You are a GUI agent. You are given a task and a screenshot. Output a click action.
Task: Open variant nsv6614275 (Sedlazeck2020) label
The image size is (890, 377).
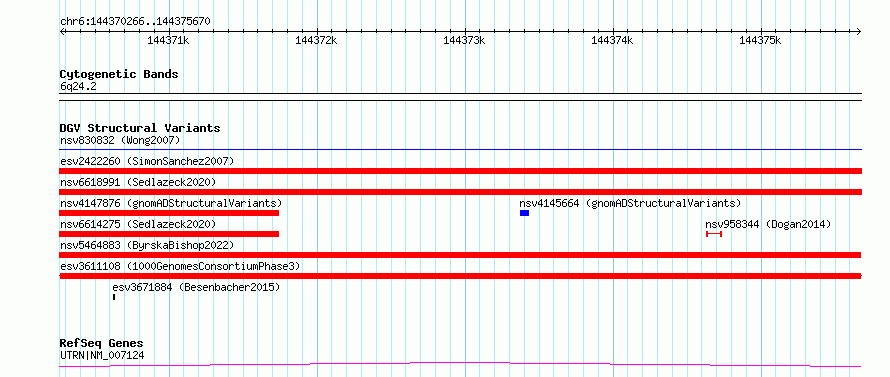coord(138,224)
